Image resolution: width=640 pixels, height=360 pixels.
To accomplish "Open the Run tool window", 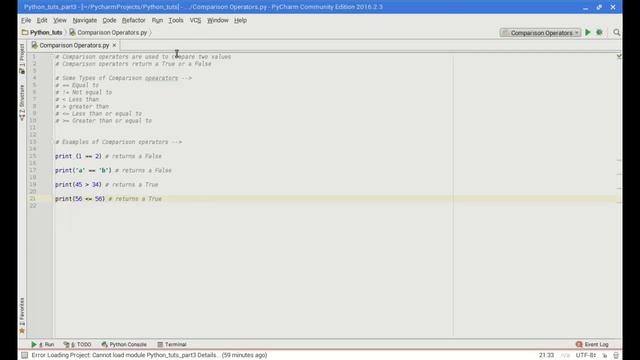I will click(43, 344).
